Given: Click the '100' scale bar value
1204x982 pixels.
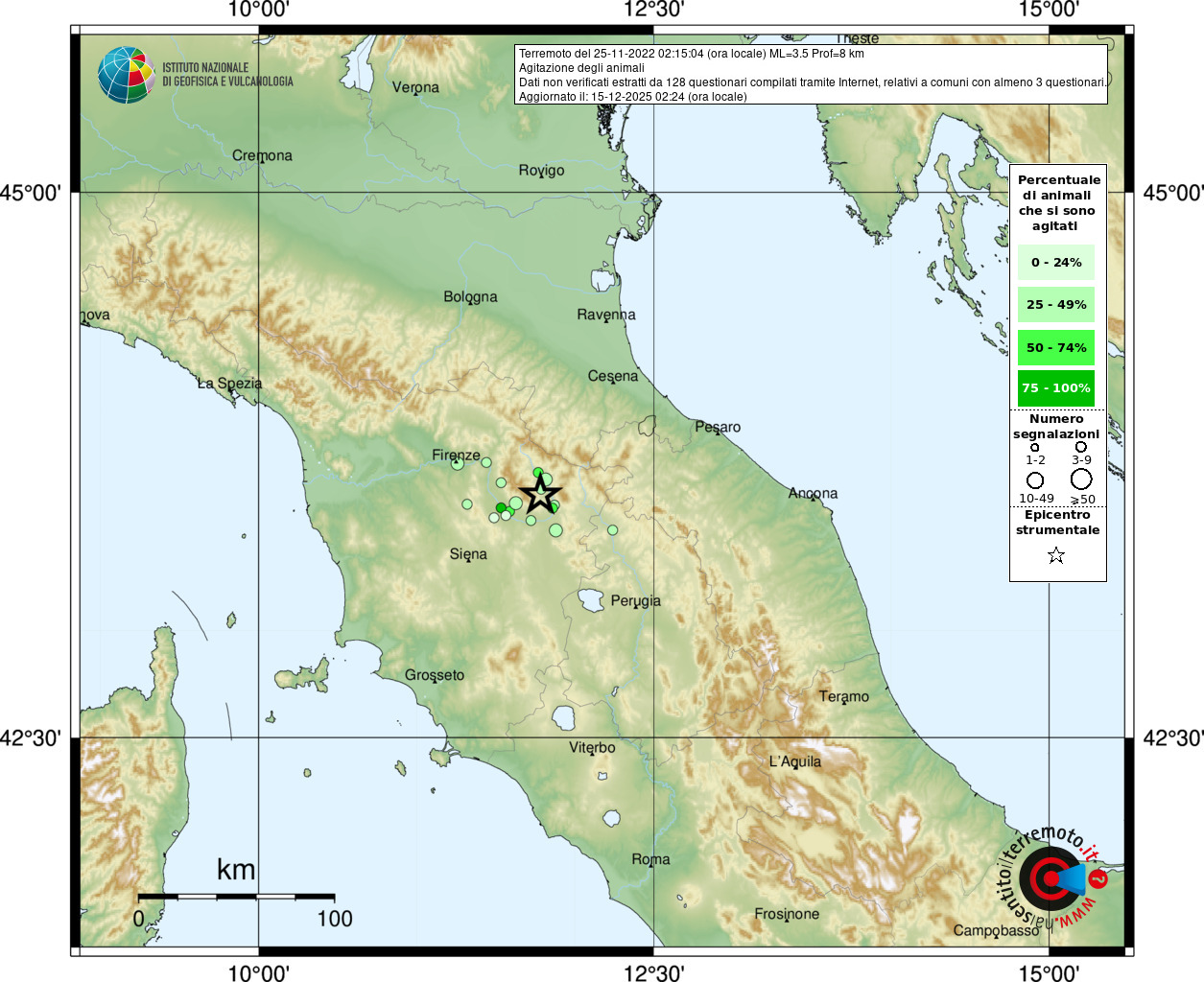Looking at the screenshot, I should coord(335,919).
